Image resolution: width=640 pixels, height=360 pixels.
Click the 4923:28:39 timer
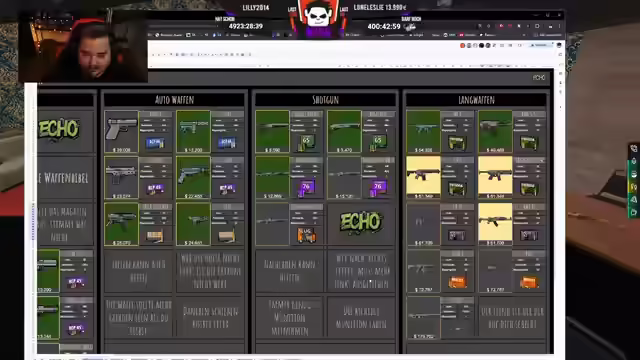pos(246,26)
